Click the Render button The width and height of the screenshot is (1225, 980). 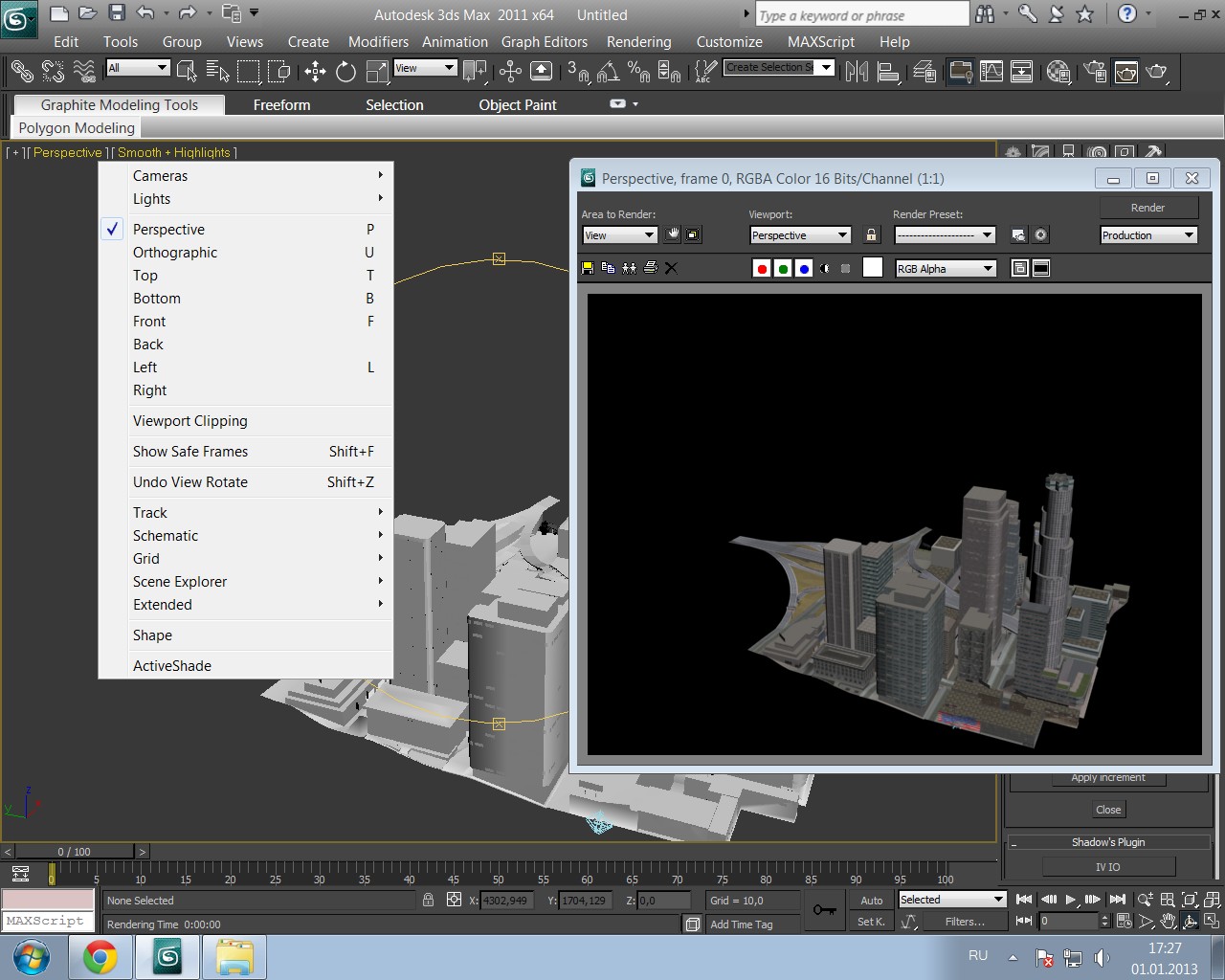(x=1148, y=208)
